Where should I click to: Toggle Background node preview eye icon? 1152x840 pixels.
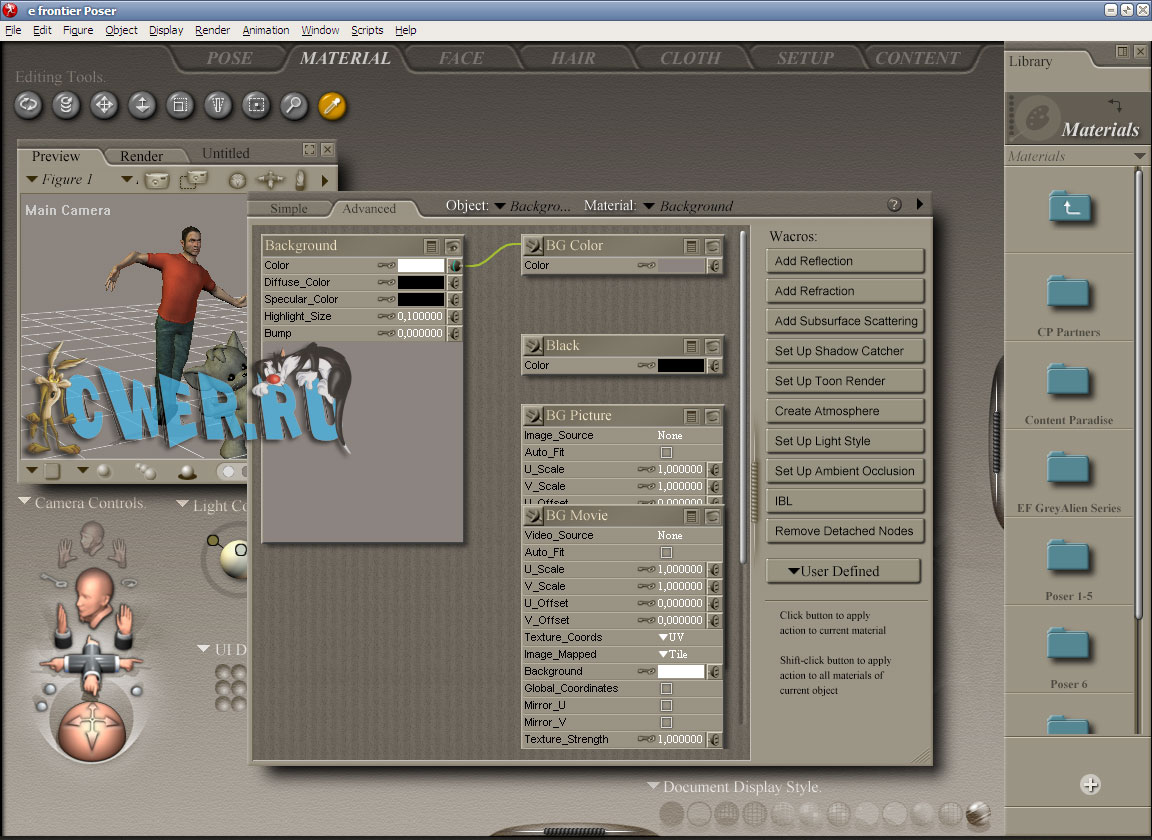coord(453,246)
